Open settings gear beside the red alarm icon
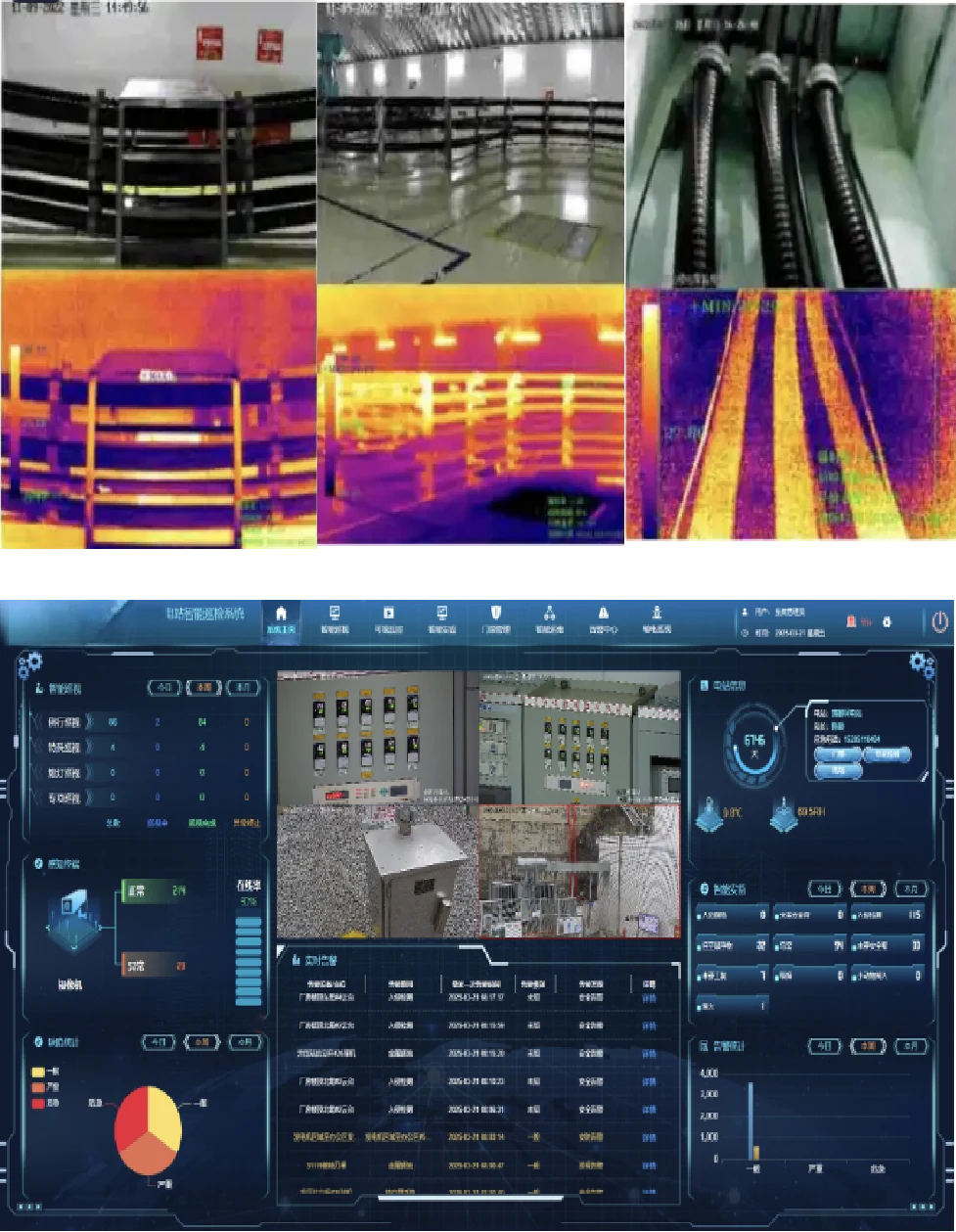The width and height of the screenshot is (956, 1232). point(887,621)
